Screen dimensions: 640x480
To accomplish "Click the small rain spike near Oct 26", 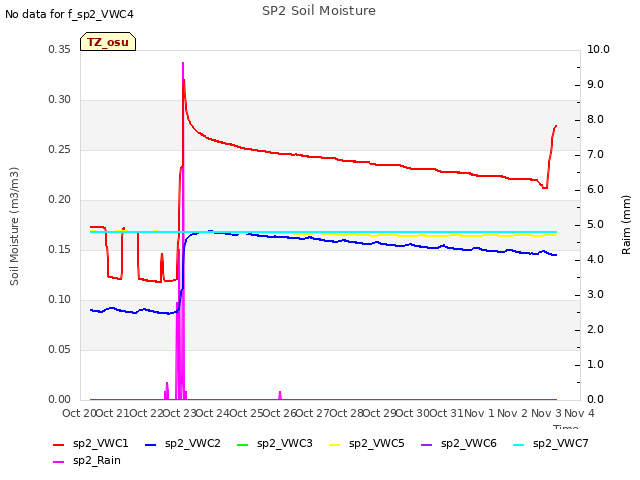I will tap(280, 394).
